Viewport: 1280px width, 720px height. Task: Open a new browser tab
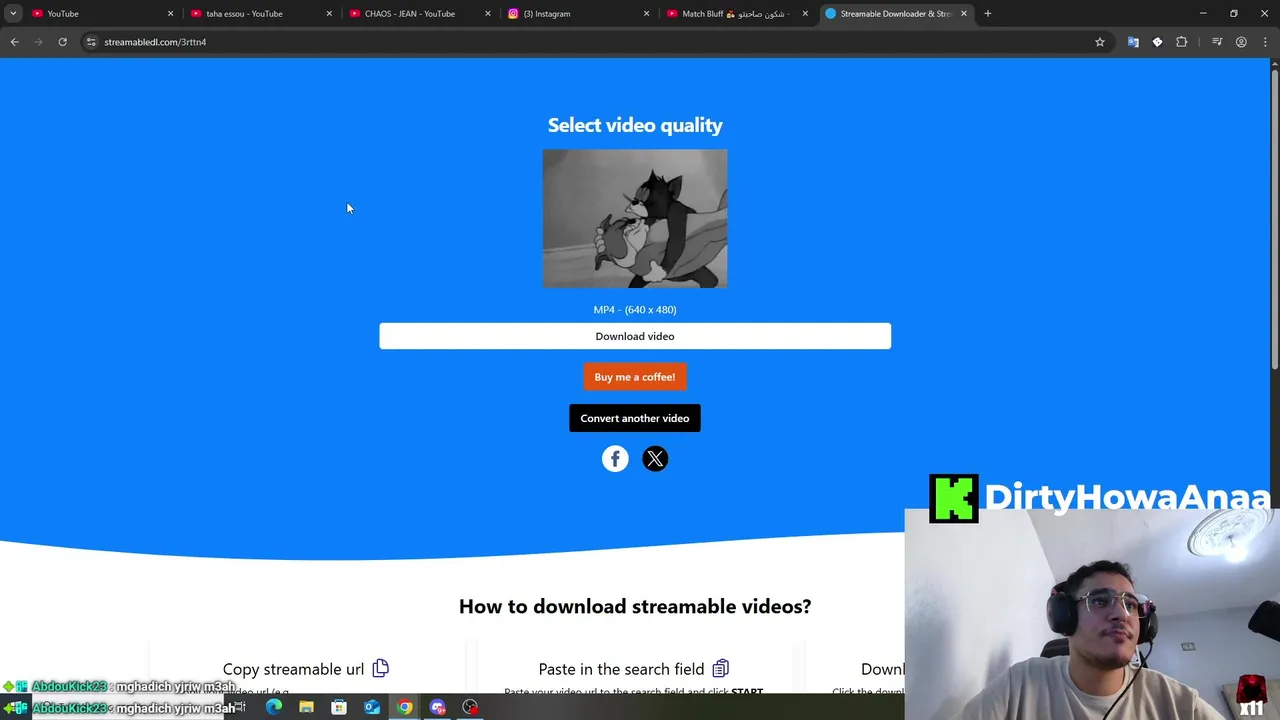click(988, 14)
